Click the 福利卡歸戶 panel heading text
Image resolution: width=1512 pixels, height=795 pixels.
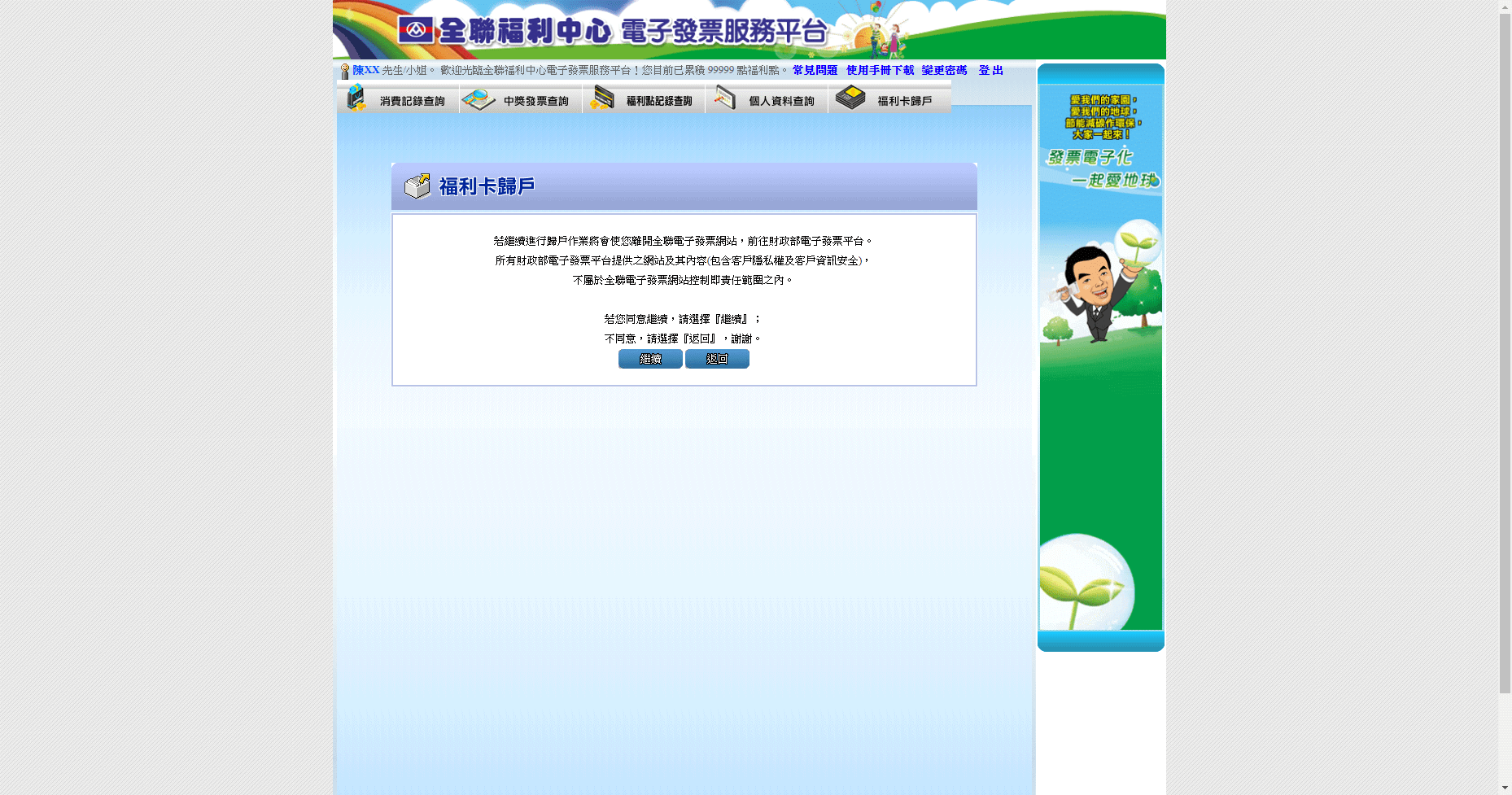487,186
